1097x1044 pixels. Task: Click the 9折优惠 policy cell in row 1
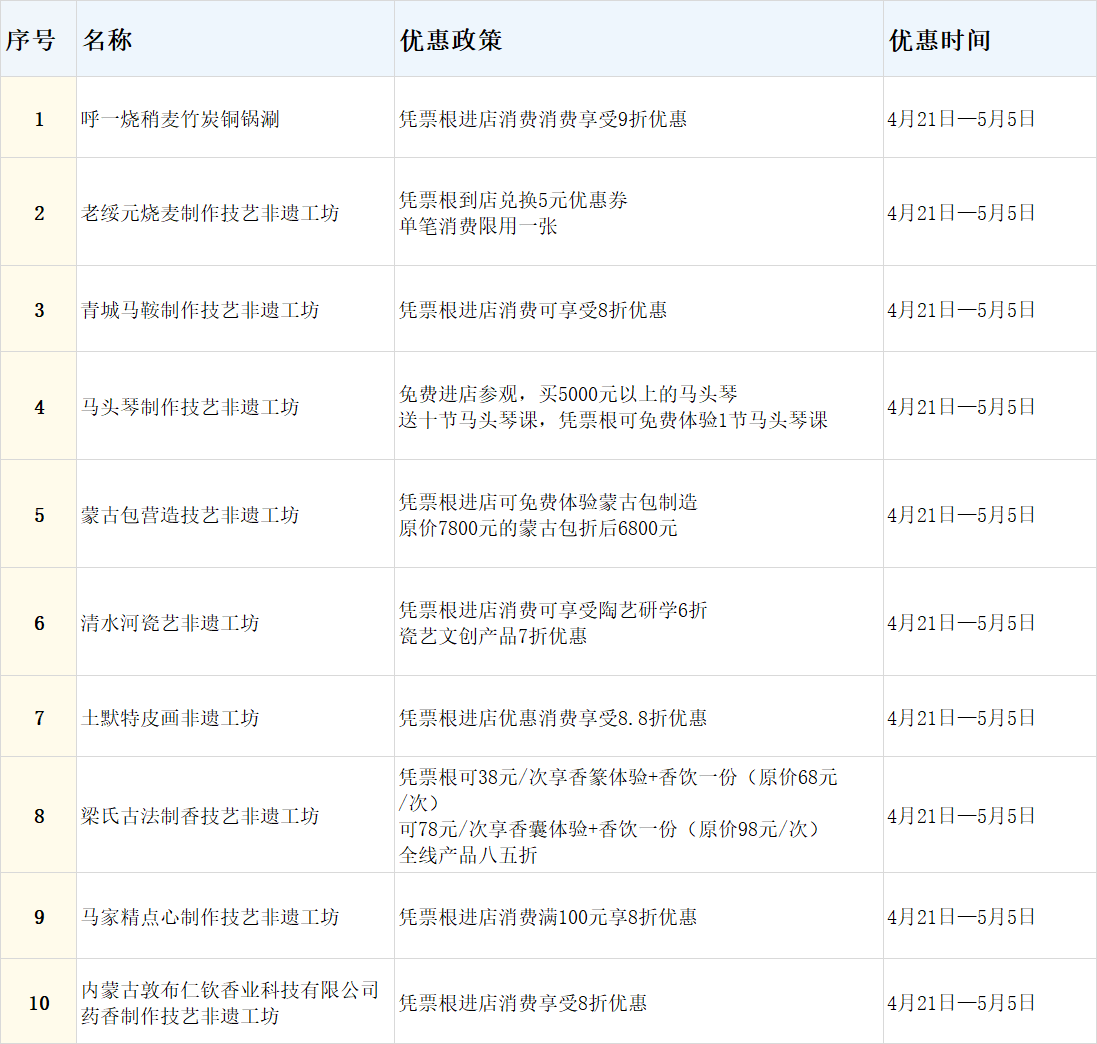click(x=543, y=119)
